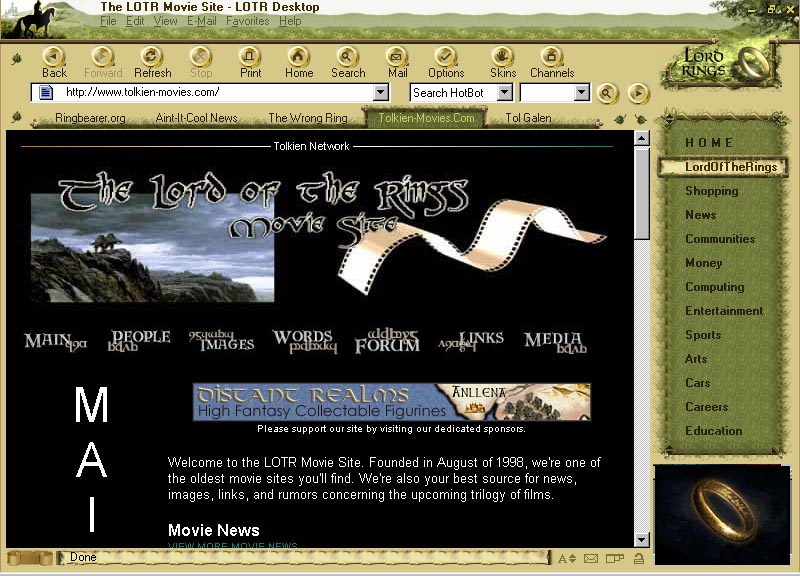Click the Lord of the Rings logo
This screenshot has height=576, width=800.
tap(721, 65)
